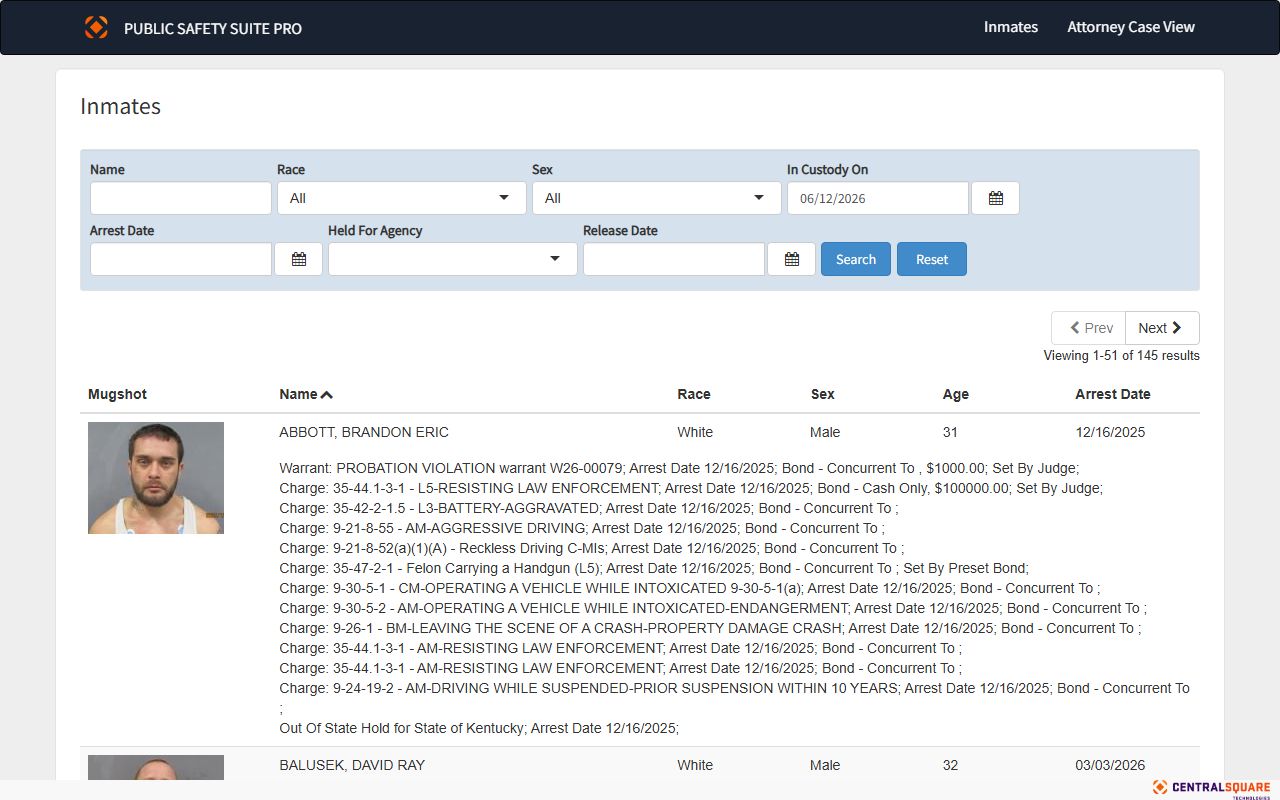1280x800 pixels.
Task: Click the L5-RESISTING LAW ENFORCEMENT charge line
Action: (x=691, y=488)
